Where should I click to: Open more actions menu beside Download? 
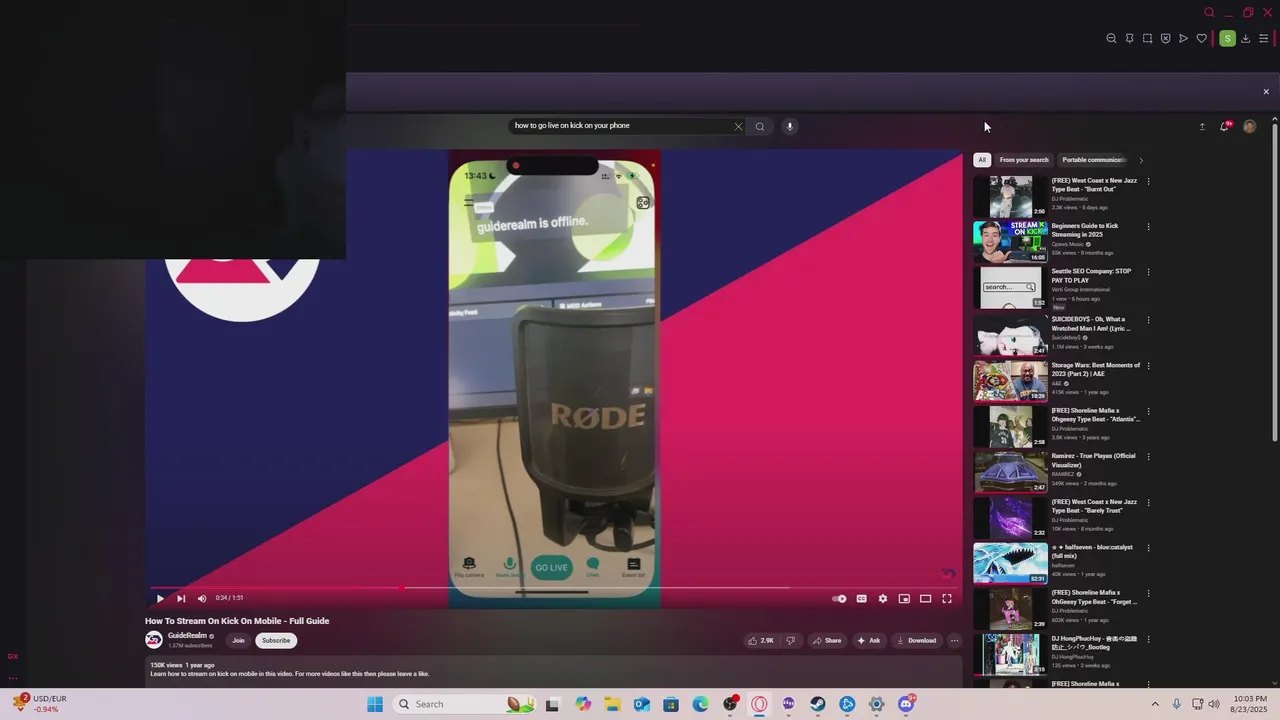tap(954, 641)
